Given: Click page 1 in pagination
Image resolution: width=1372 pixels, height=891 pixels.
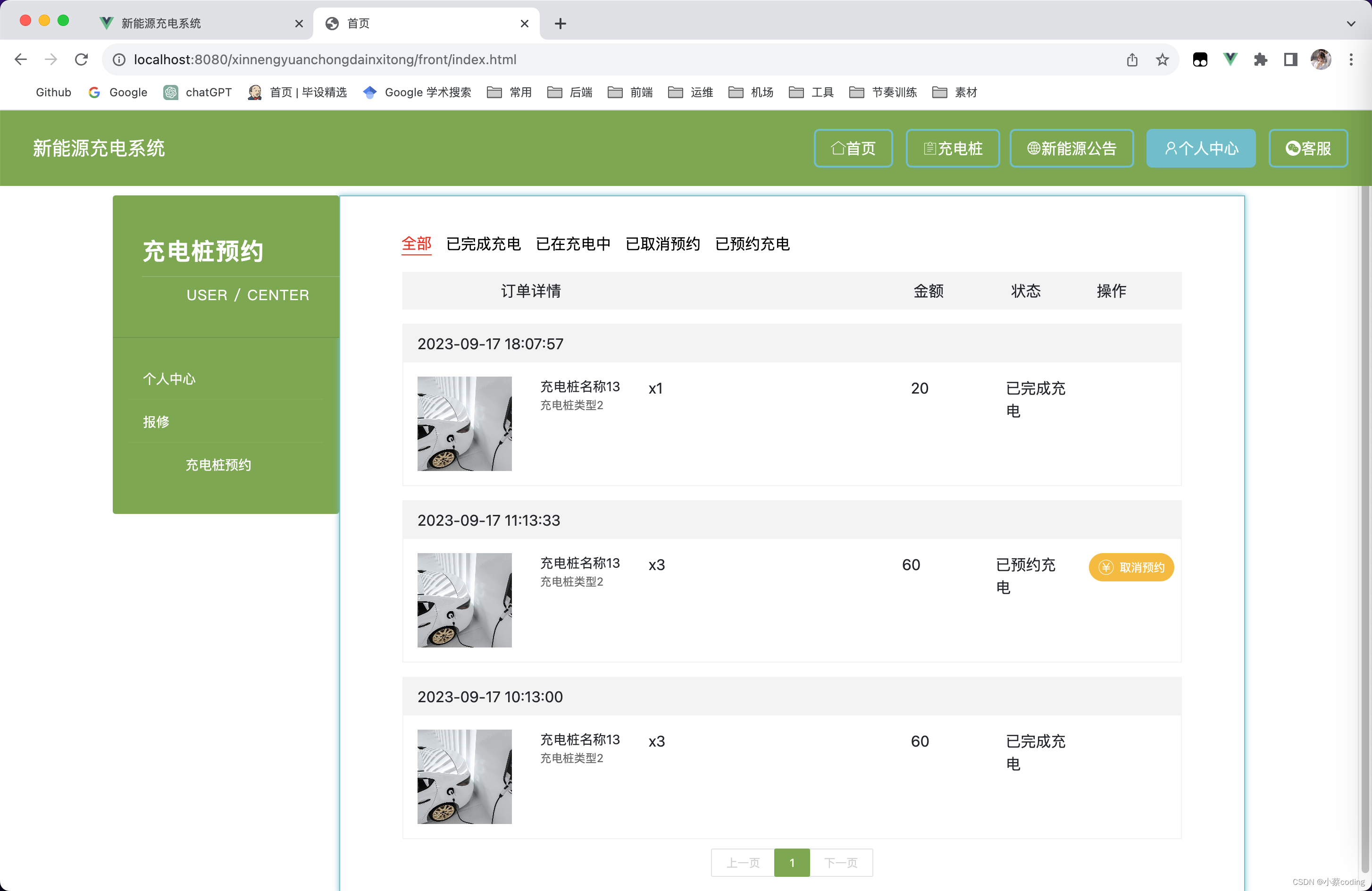Looking at the screenshot, I should [x=792, y=862].
